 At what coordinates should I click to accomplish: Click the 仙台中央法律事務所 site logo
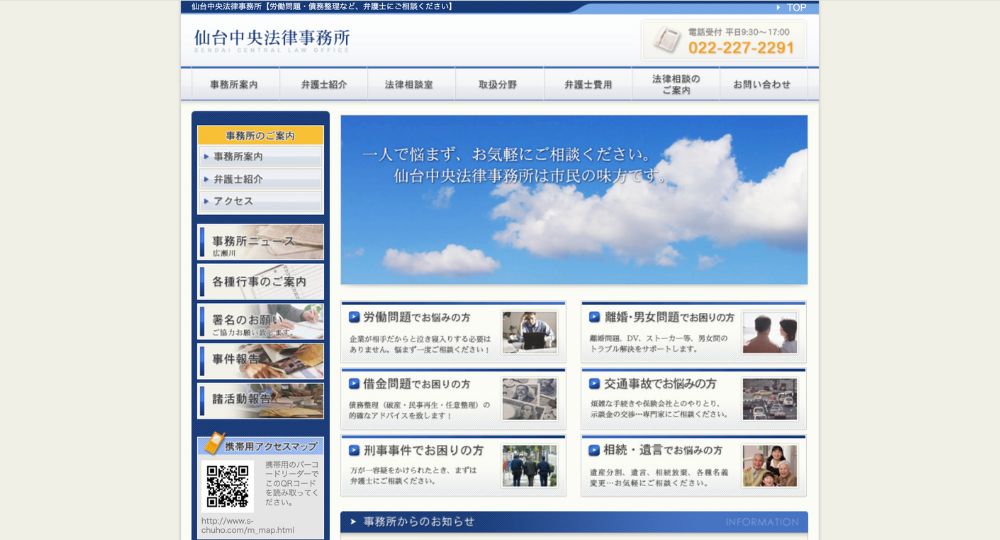pyautogui.click(x=272, y=40)
